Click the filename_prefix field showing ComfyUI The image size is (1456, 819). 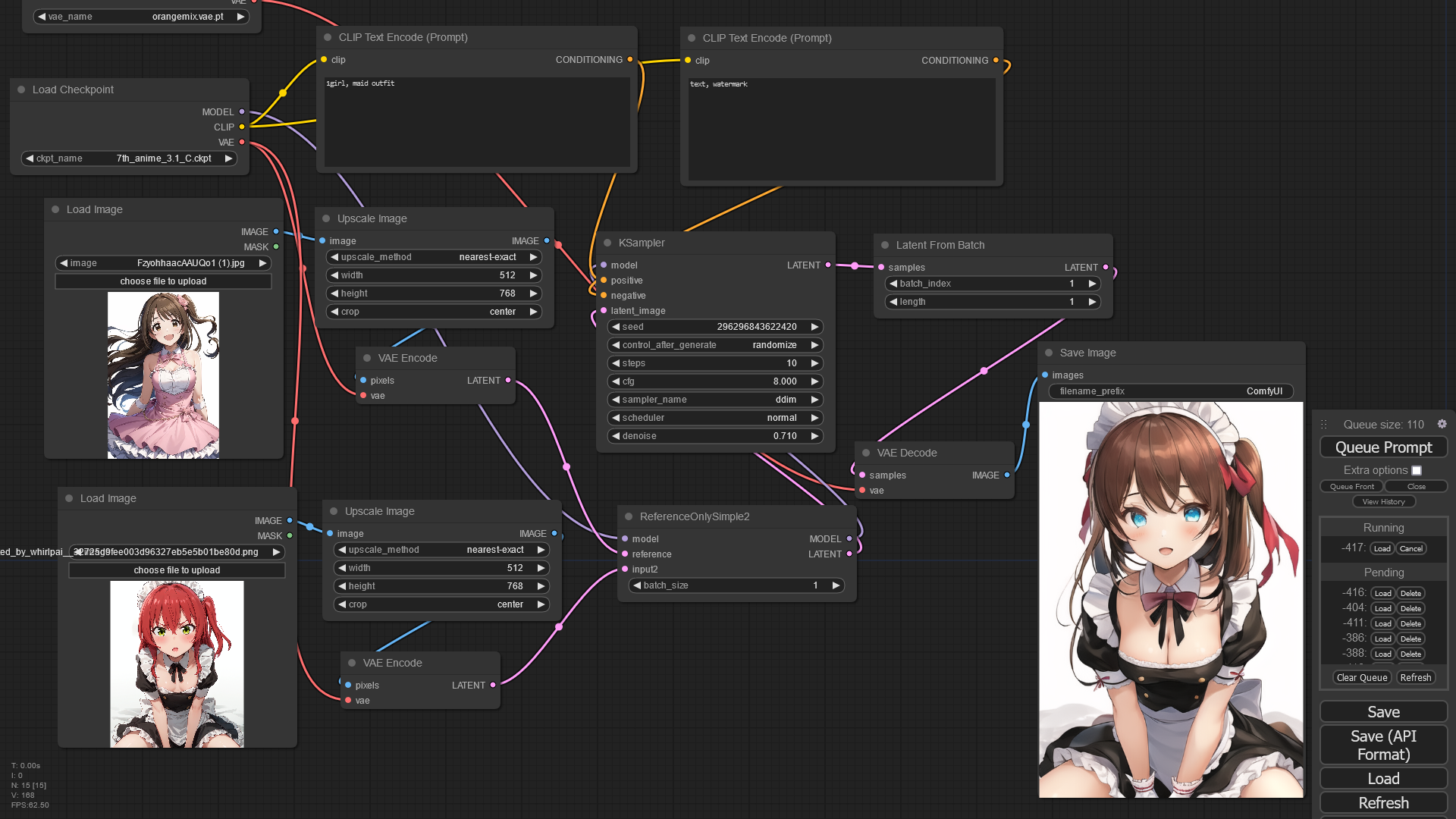(x=1170, y=391)
